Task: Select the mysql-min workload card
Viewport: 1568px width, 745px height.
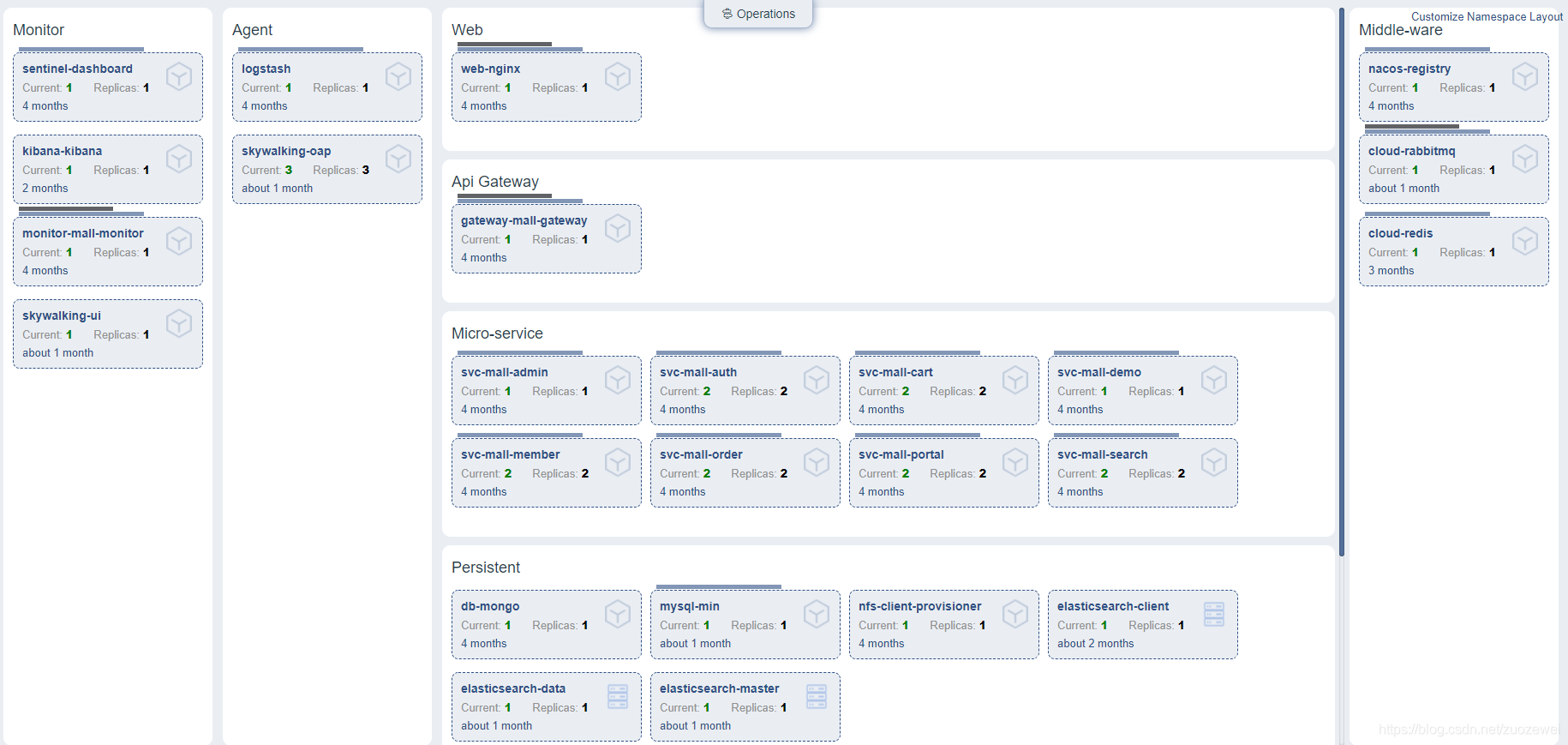Action: tap(745, 624)
